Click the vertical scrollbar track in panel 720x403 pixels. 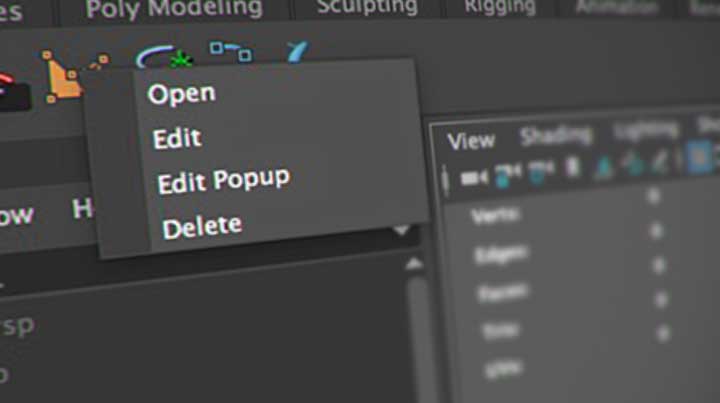[x=417, y=340]
